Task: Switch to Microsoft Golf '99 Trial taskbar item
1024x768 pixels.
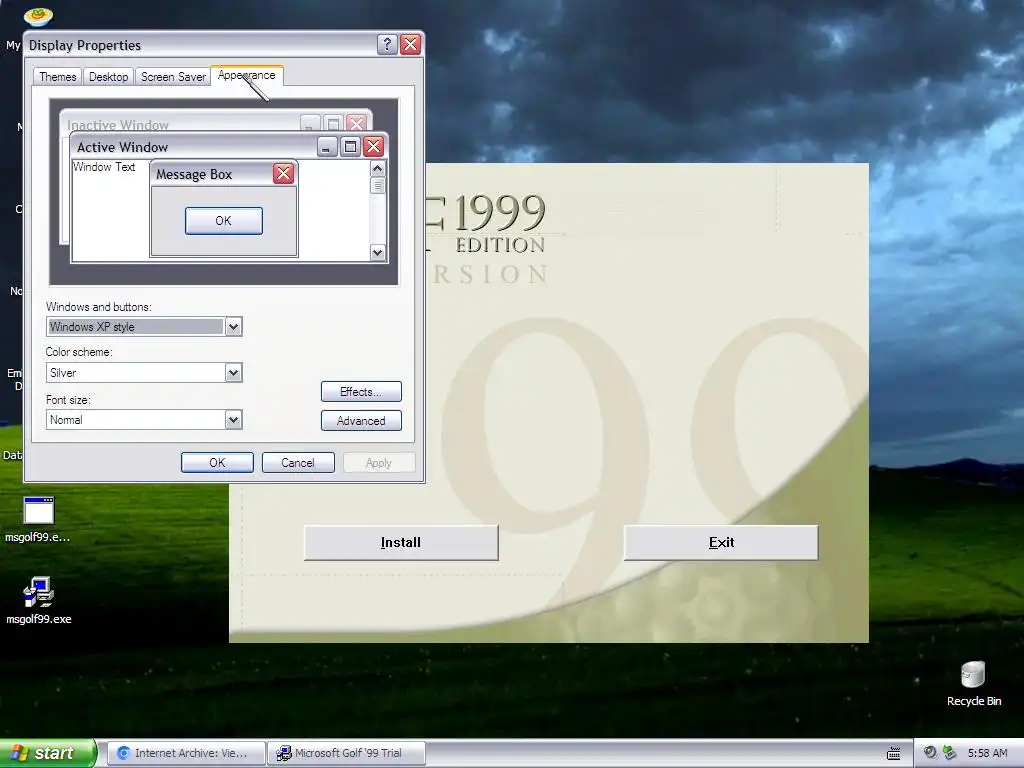Action: pos(346,753)
